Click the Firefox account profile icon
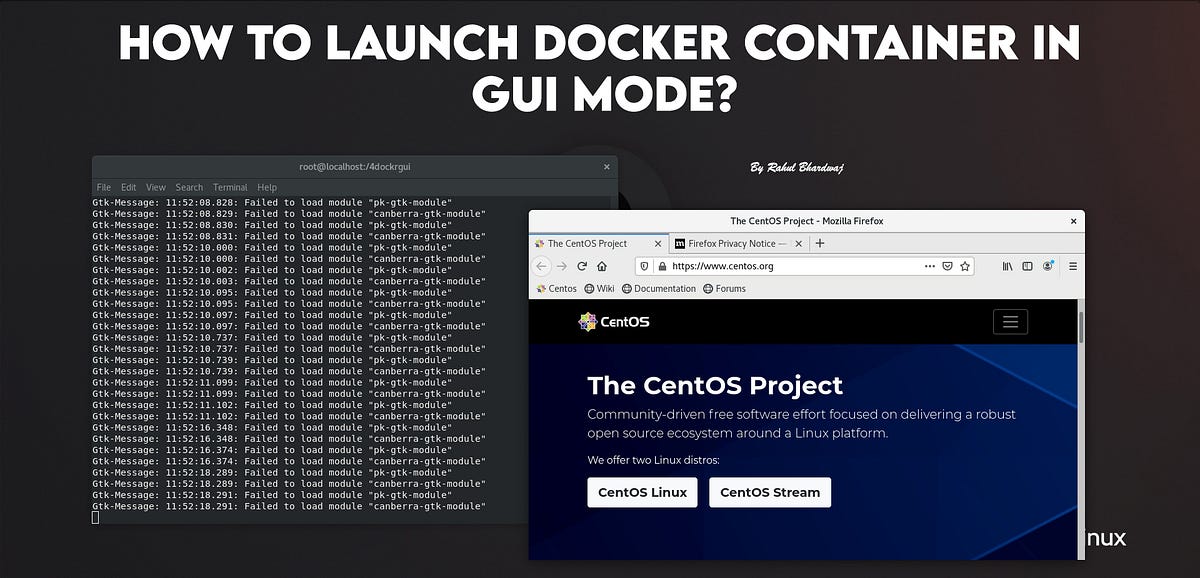 pos(1047,265)
